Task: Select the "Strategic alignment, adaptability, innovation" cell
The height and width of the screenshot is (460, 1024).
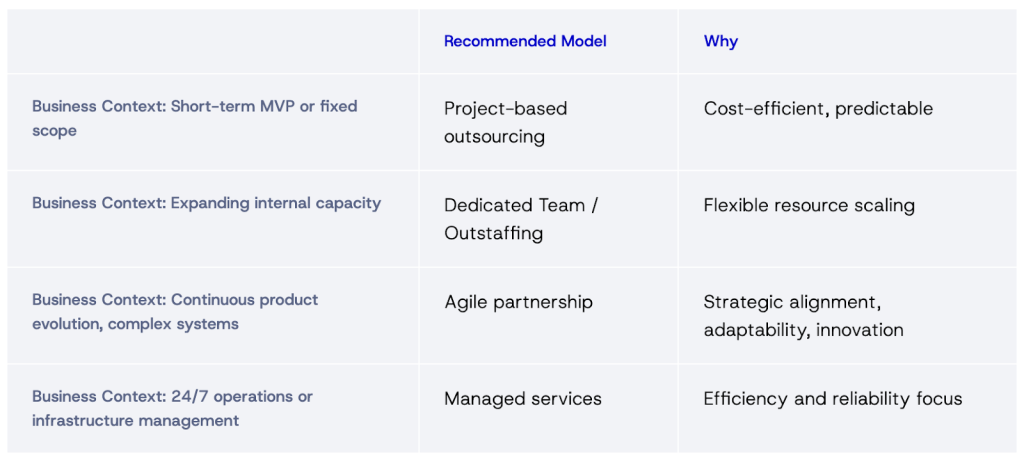Action: click(803, 316)
